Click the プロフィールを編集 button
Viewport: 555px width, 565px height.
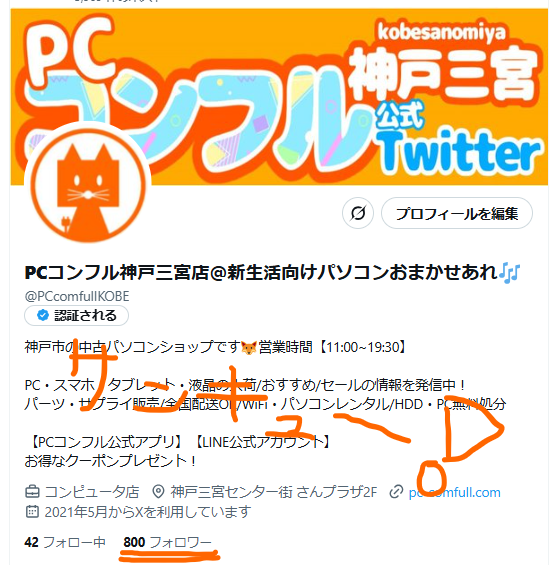[x=457, y=213]
